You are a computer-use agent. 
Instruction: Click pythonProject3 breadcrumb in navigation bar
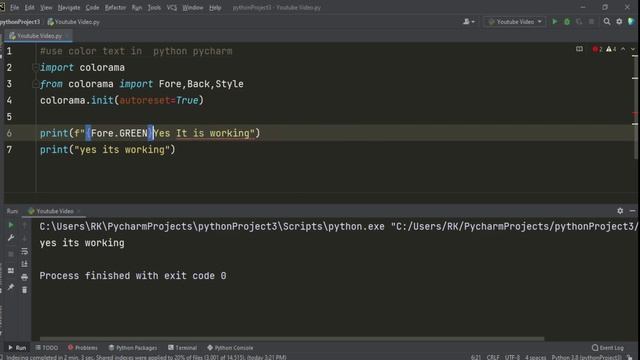(20, 22)
